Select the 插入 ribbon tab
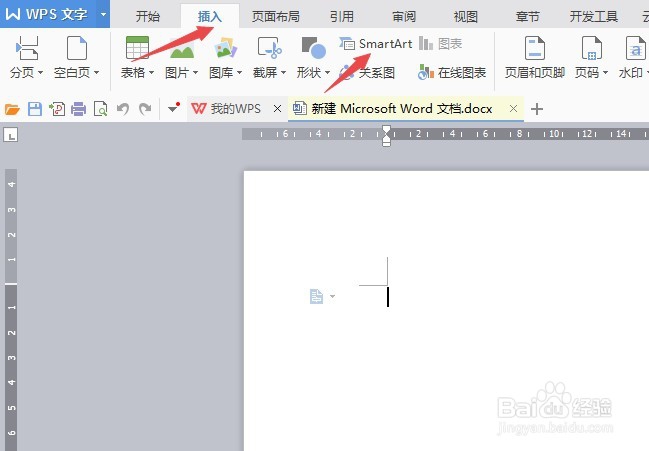Viewport: 649px width, 451px height. [210, 17]
